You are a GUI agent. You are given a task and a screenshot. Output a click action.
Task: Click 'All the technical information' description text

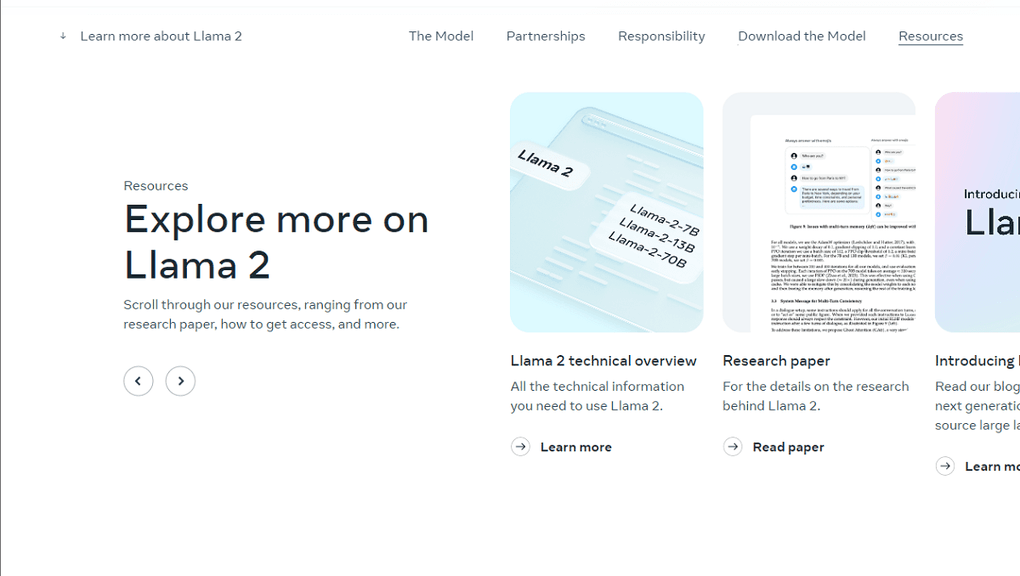pyautogui.click(x=597, y=396)
